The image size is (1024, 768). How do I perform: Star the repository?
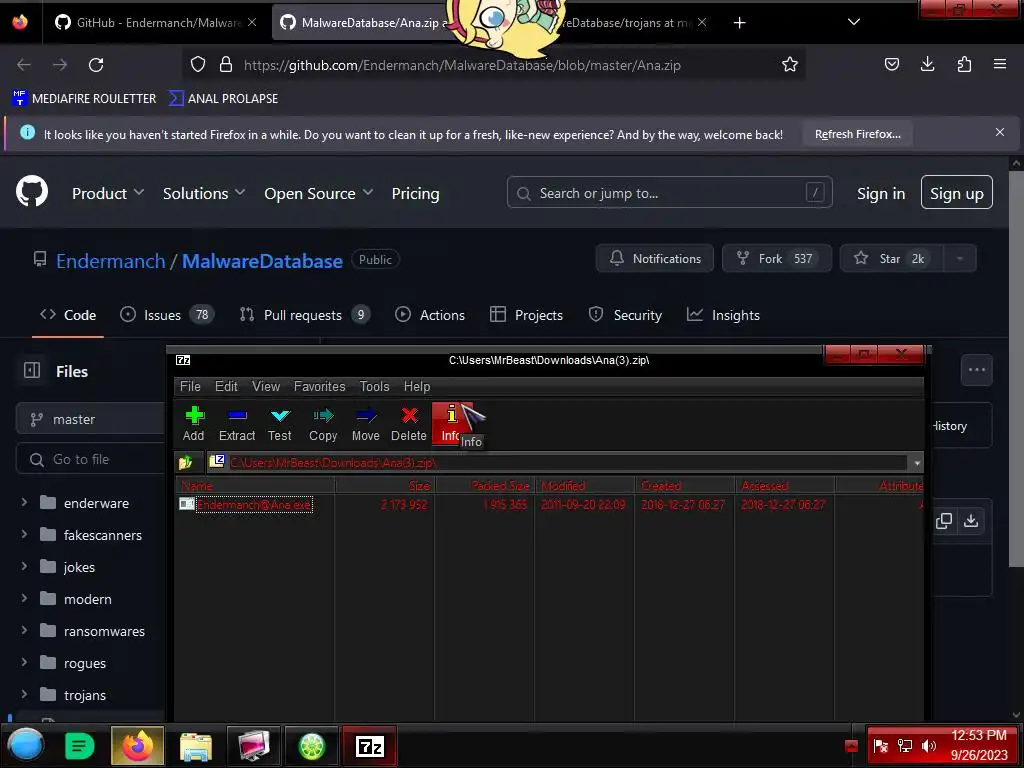(891, 259)
